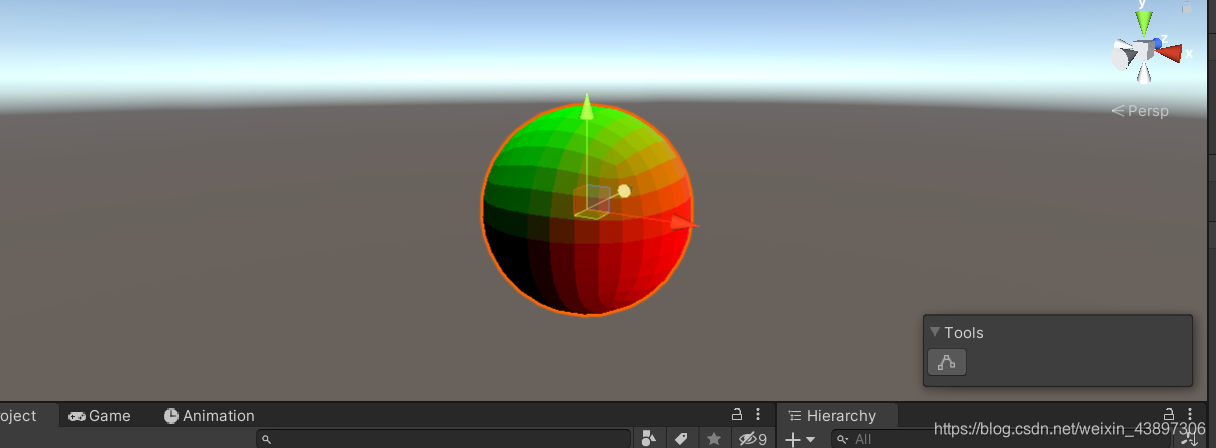Open the Game tab
Screen dimensions: 1216x448
point(99,416)
